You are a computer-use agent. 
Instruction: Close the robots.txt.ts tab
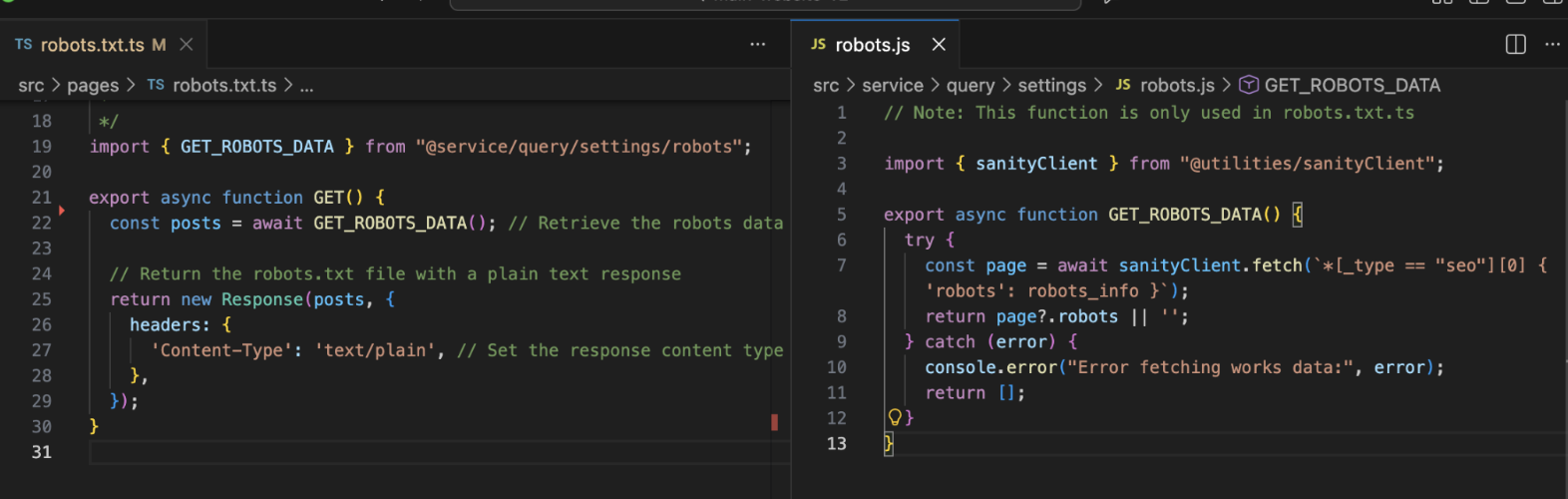click(186, 44)
